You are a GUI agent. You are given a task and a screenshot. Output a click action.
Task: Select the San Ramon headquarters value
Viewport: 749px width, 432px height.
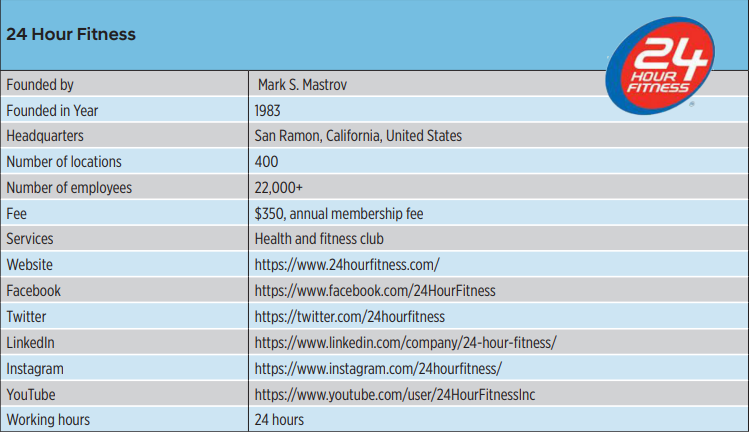tap(358, 136)
